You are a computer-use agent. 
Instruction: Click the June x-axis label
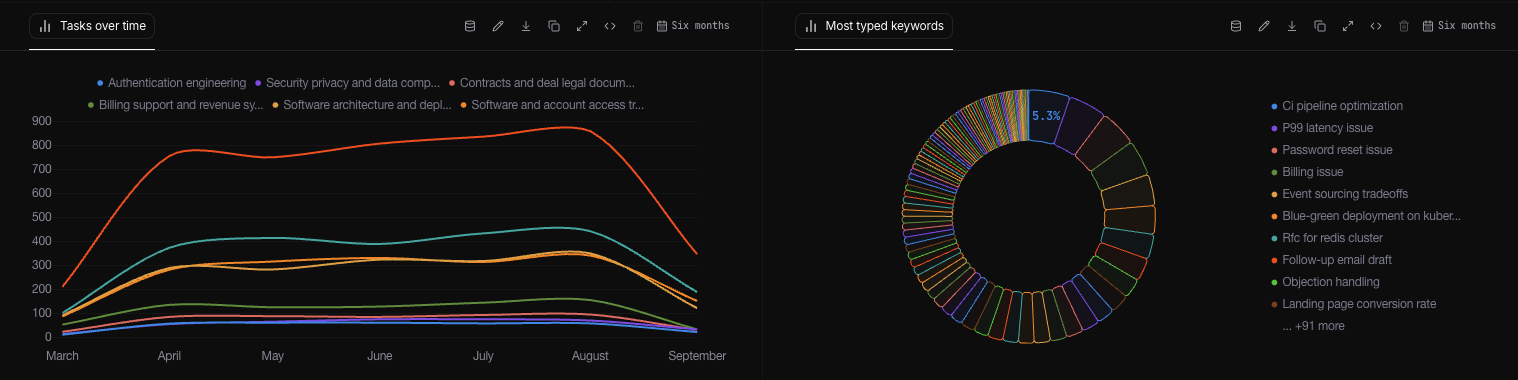[x=380, y=356]
